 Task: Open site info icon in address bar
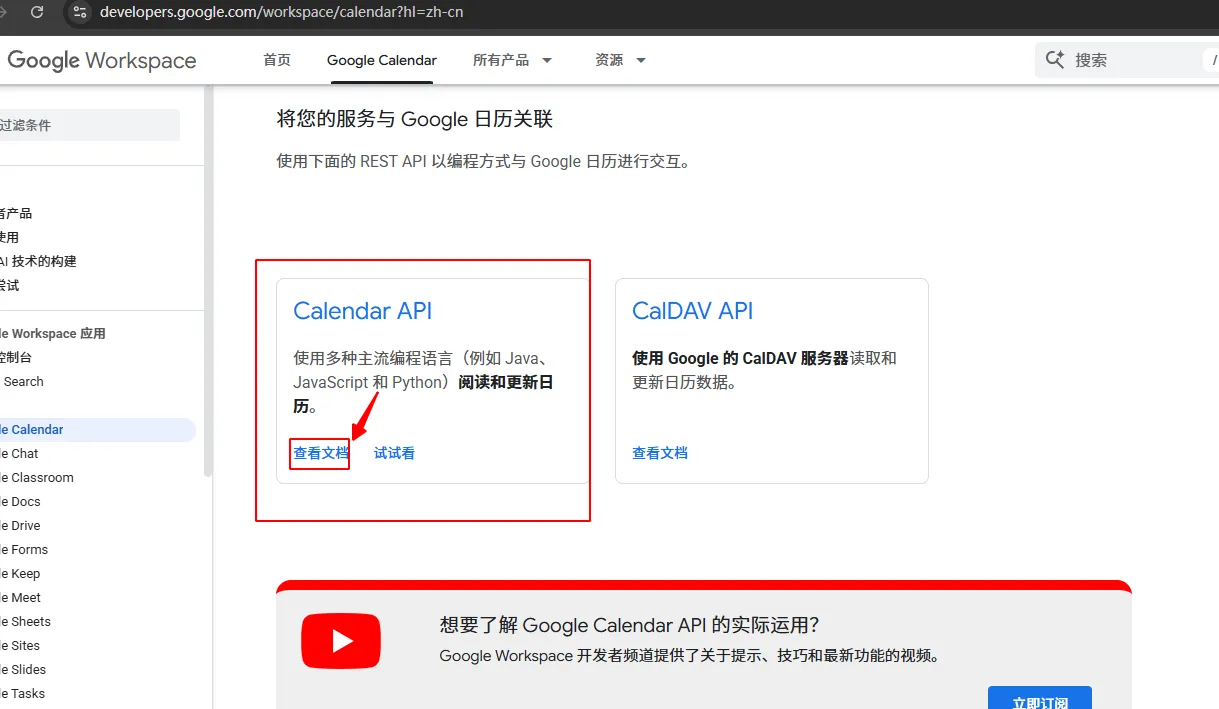(x=81, y=12)
